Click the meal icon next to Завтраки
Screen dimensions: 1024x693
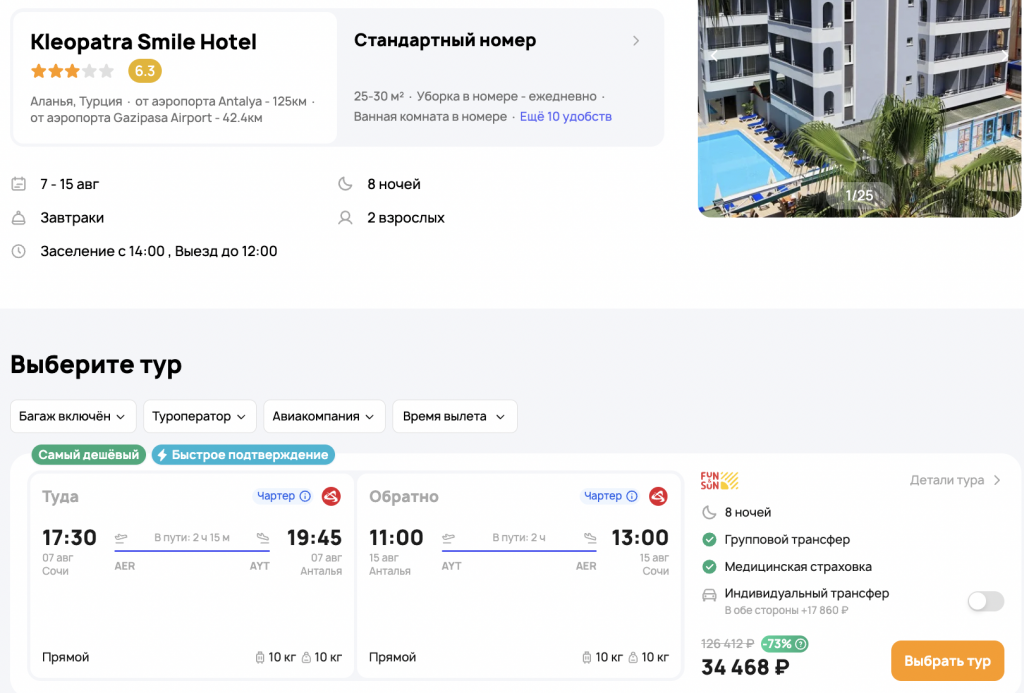18,218
